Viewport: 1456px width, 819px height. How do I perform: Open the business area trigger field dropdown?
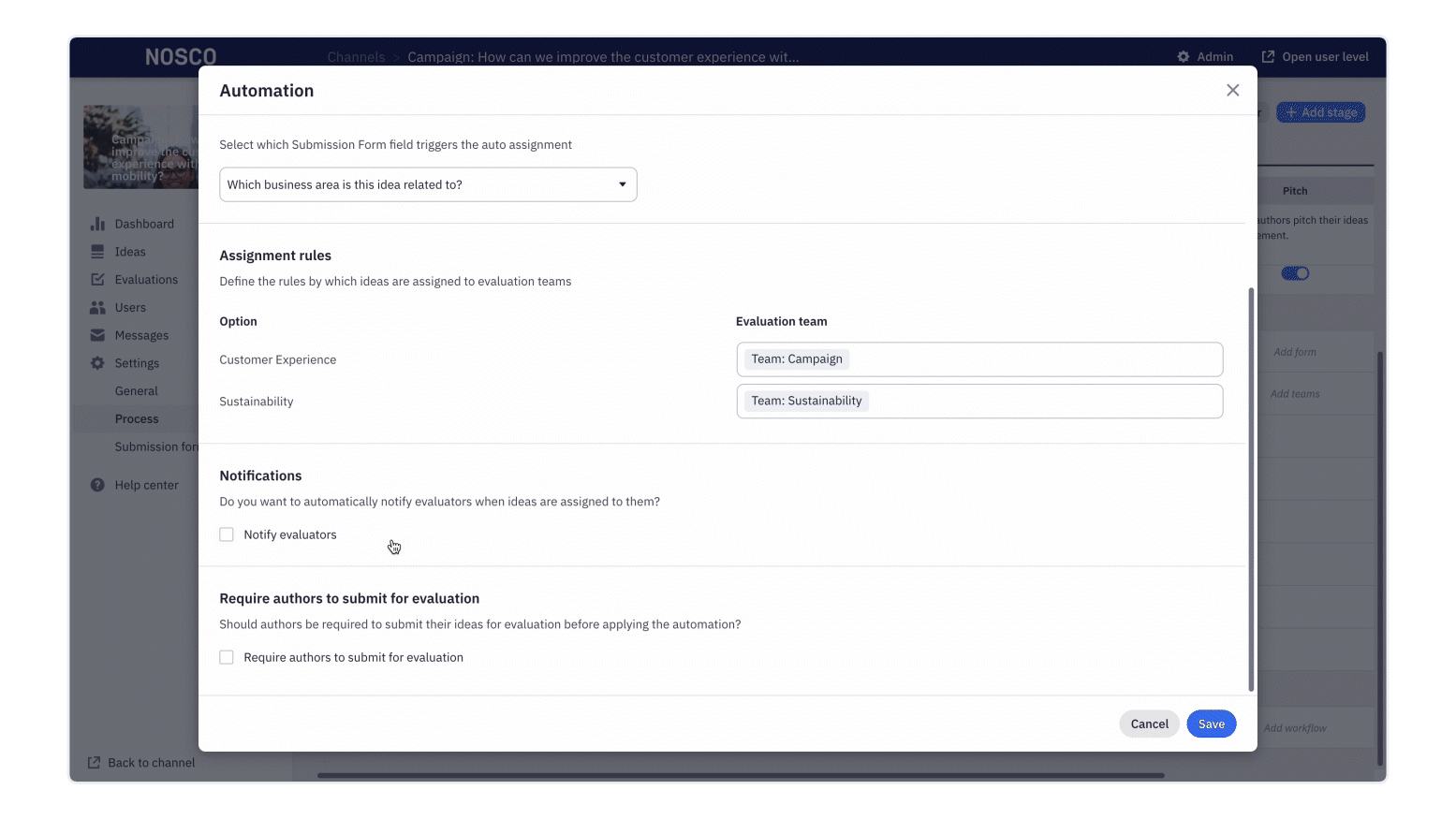[x=427, y=184]
